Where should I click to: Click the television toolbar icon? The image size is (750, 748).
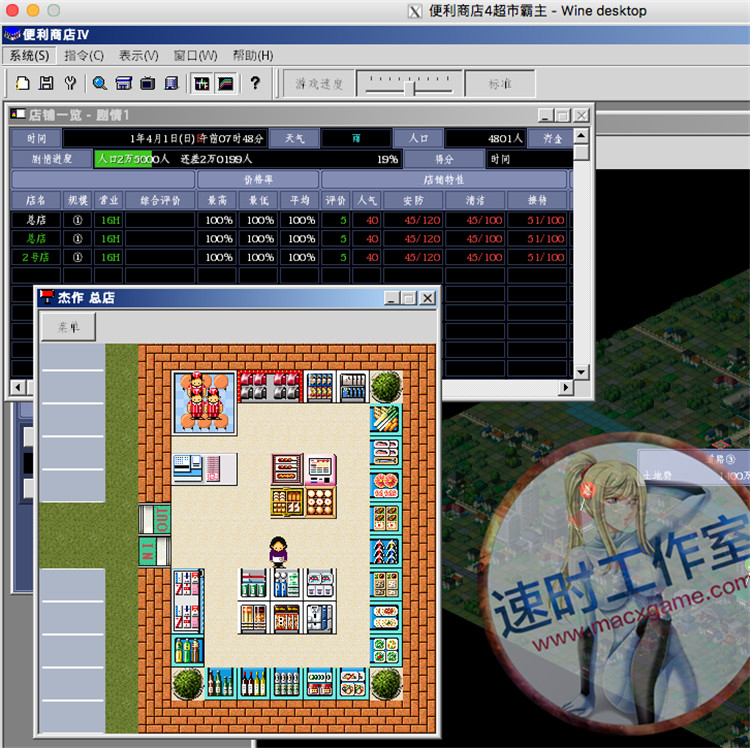pyautogui.click(x=147, y=84)
